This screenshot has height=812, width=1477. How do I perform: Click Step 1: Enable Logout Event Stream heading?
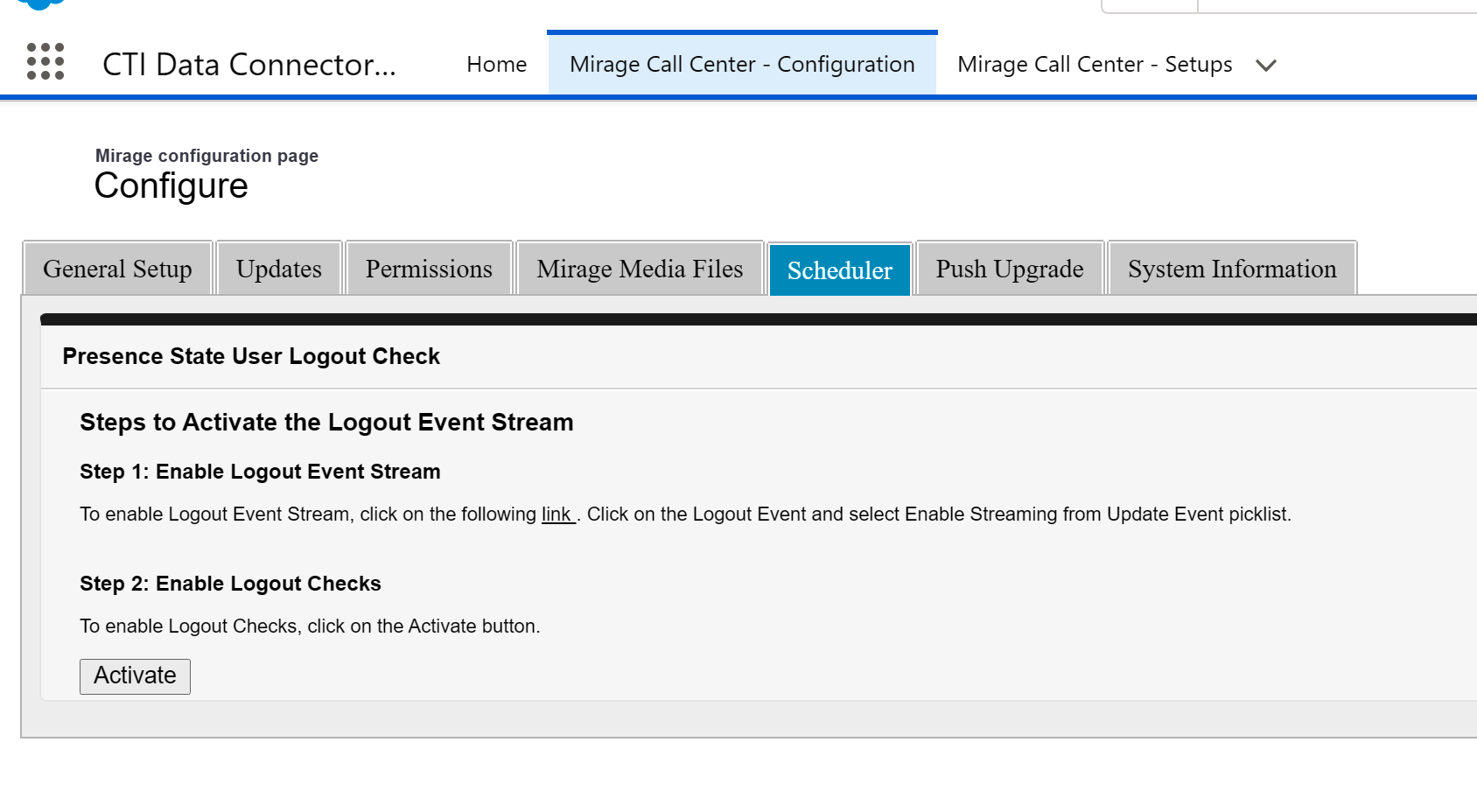pos(260,472)
